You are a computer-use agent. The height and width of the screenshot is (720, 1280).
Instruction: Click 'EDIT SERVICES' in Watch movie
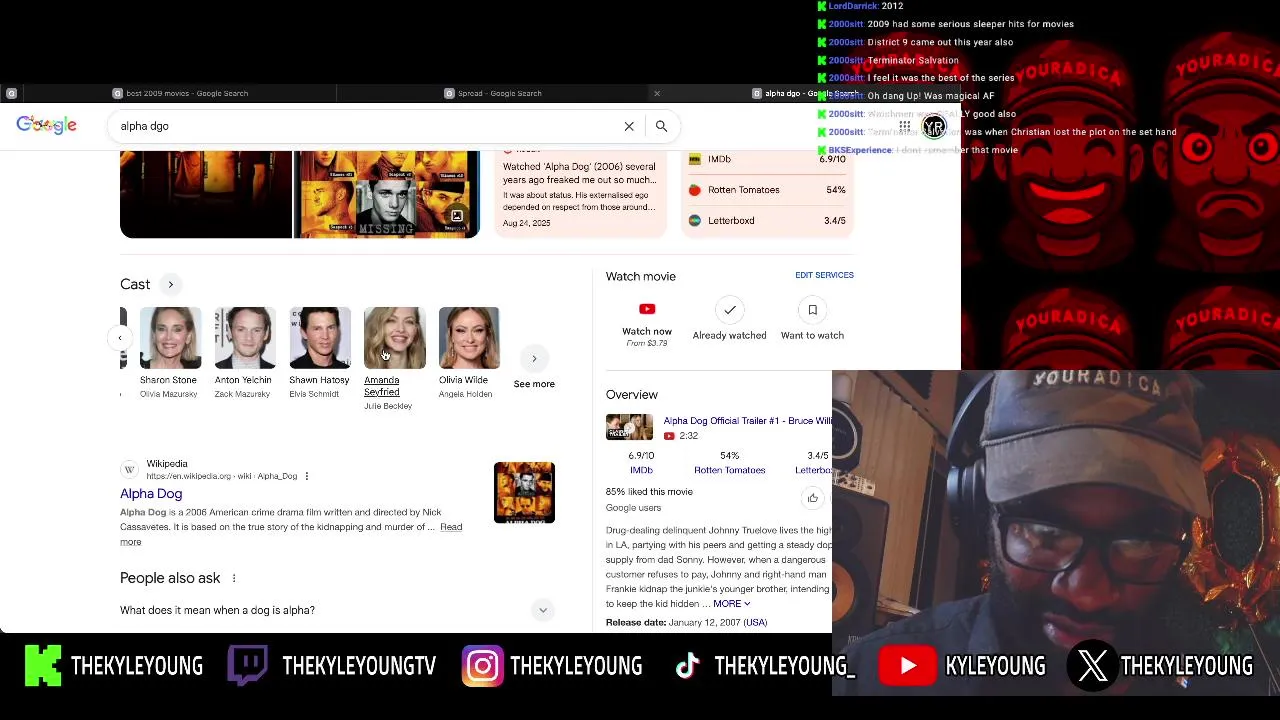point(824,275)
